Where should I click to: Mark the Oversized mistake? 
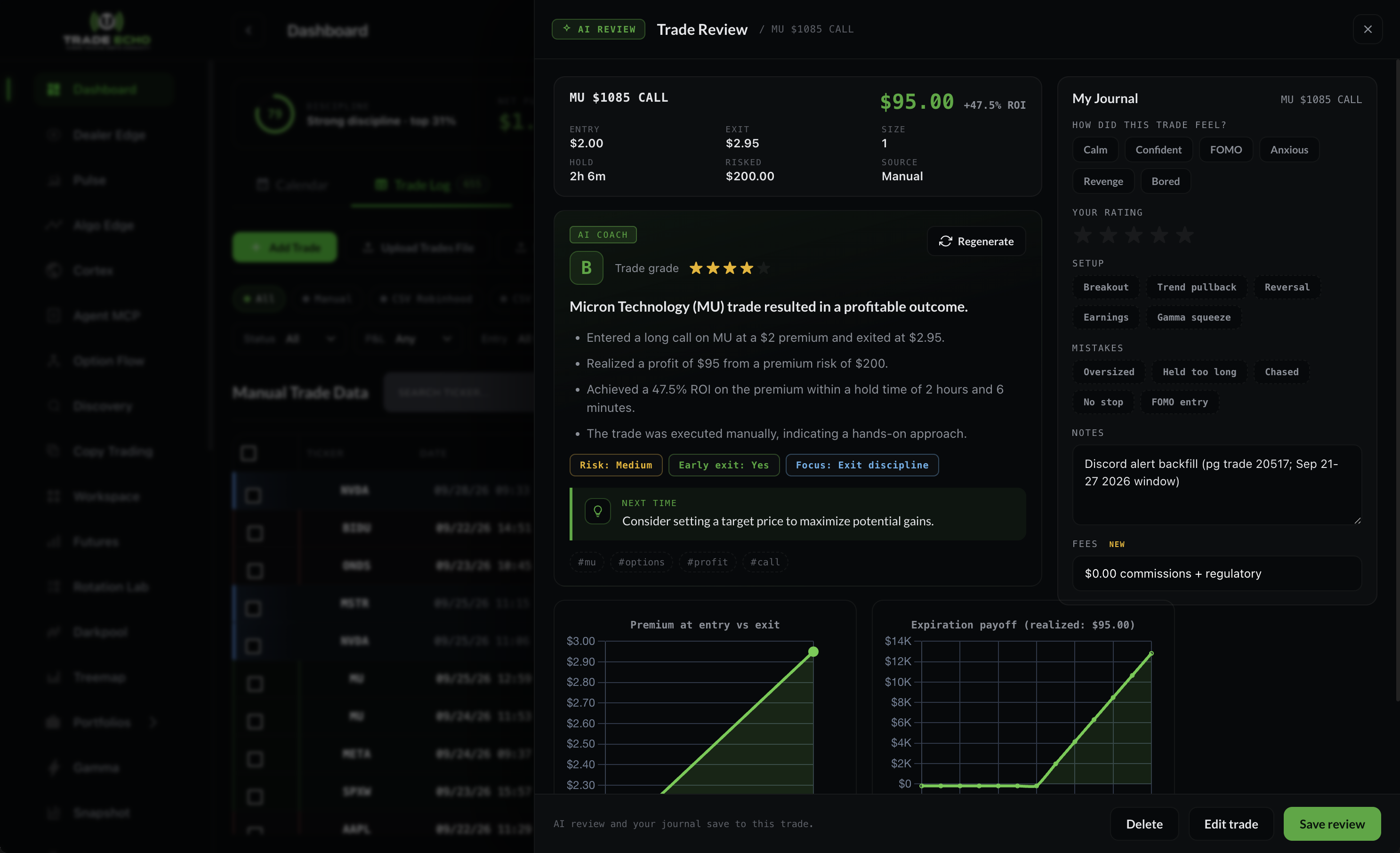point(1109,372)
